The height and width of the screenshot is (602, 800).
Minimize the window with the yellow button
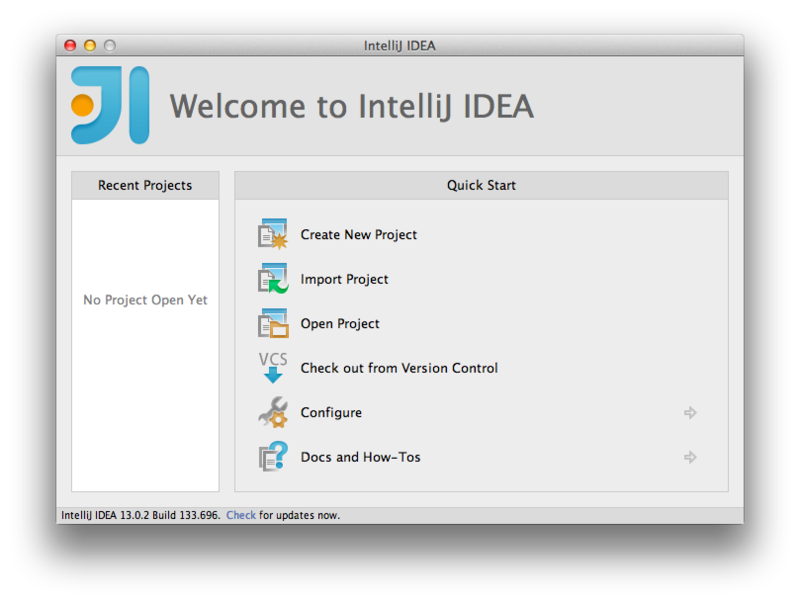(90, 45)
